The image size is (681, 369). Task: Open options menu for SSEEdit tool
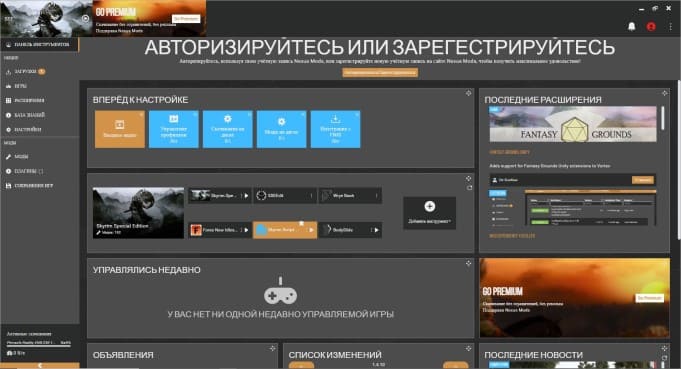311,196
